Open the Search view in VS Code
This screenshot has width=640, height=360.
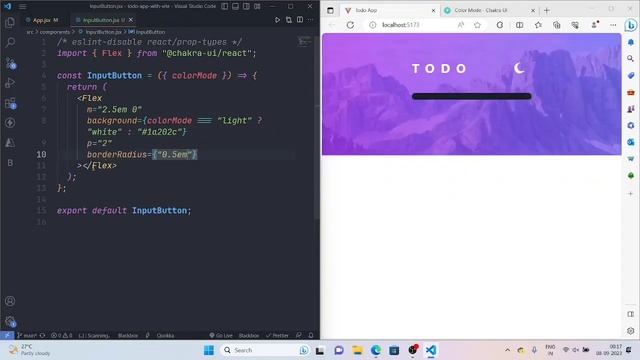pyautogui.click(x=10, y=42)
